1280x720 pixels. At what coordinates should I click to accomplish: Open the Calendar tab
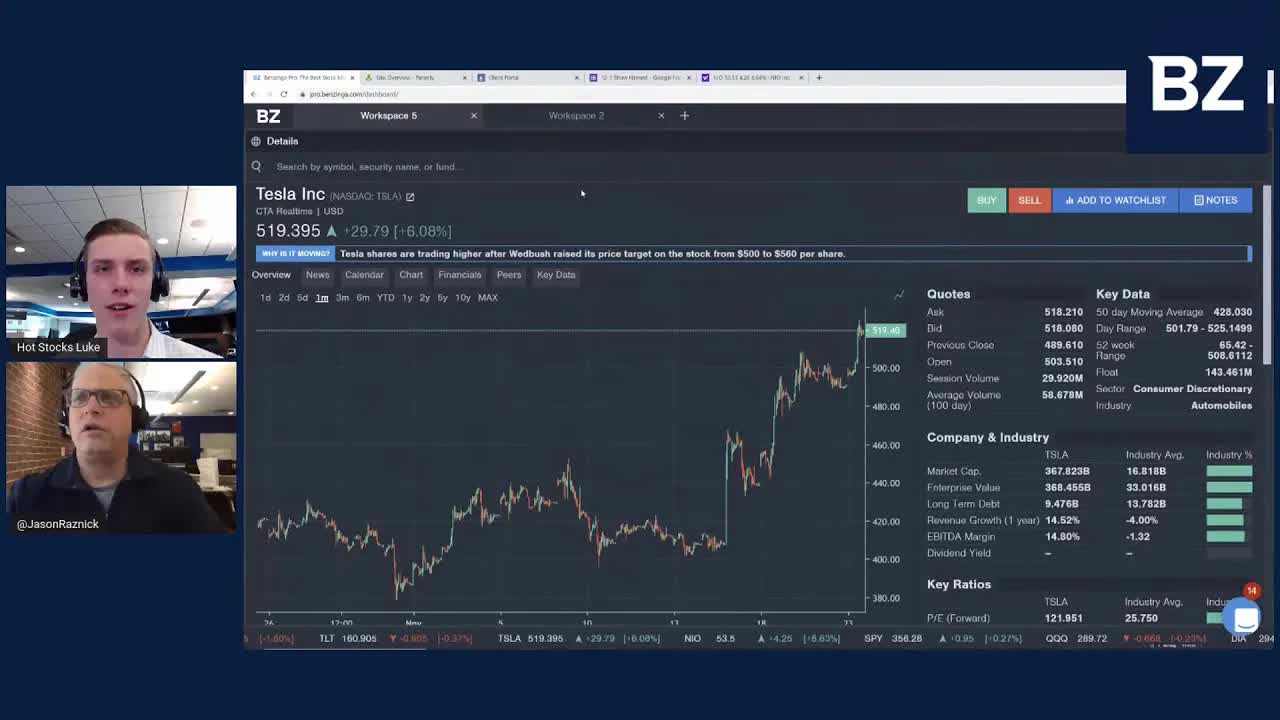pyautogui.click(x=364, y=275)
